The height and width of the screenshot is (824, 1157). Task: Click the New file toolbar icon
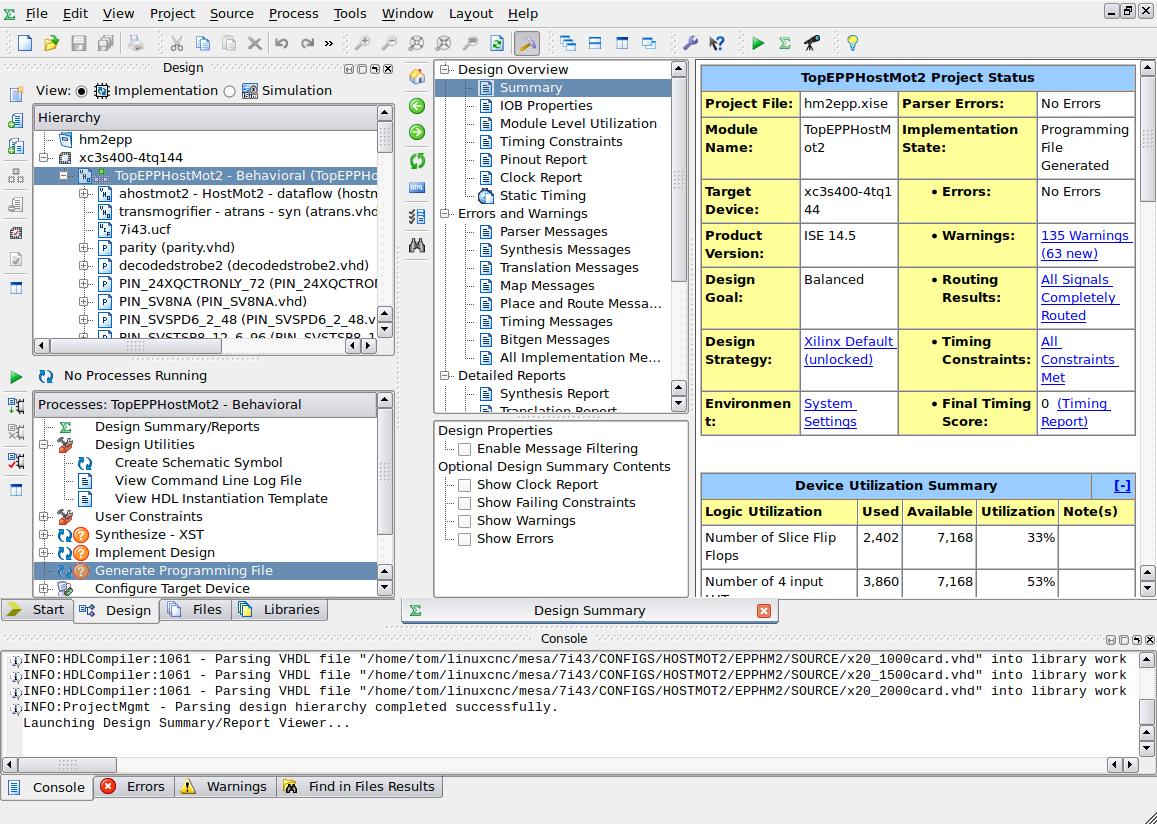tap(24, 43)
